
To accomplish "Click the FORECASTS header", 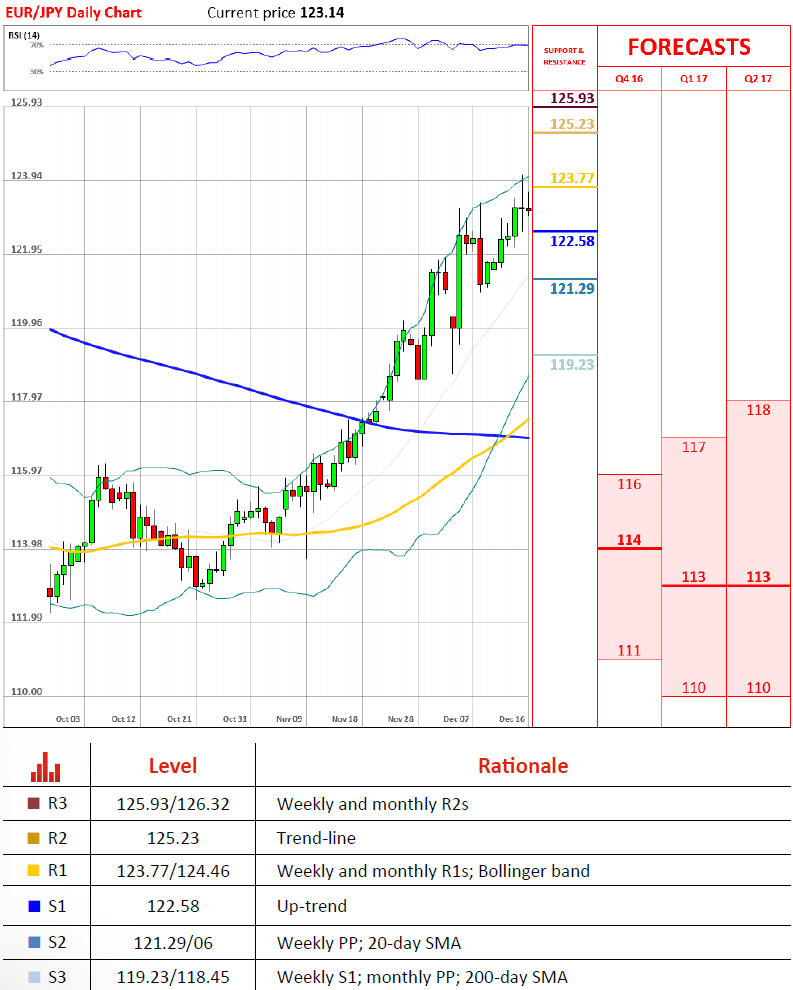I will pos(689,47).
